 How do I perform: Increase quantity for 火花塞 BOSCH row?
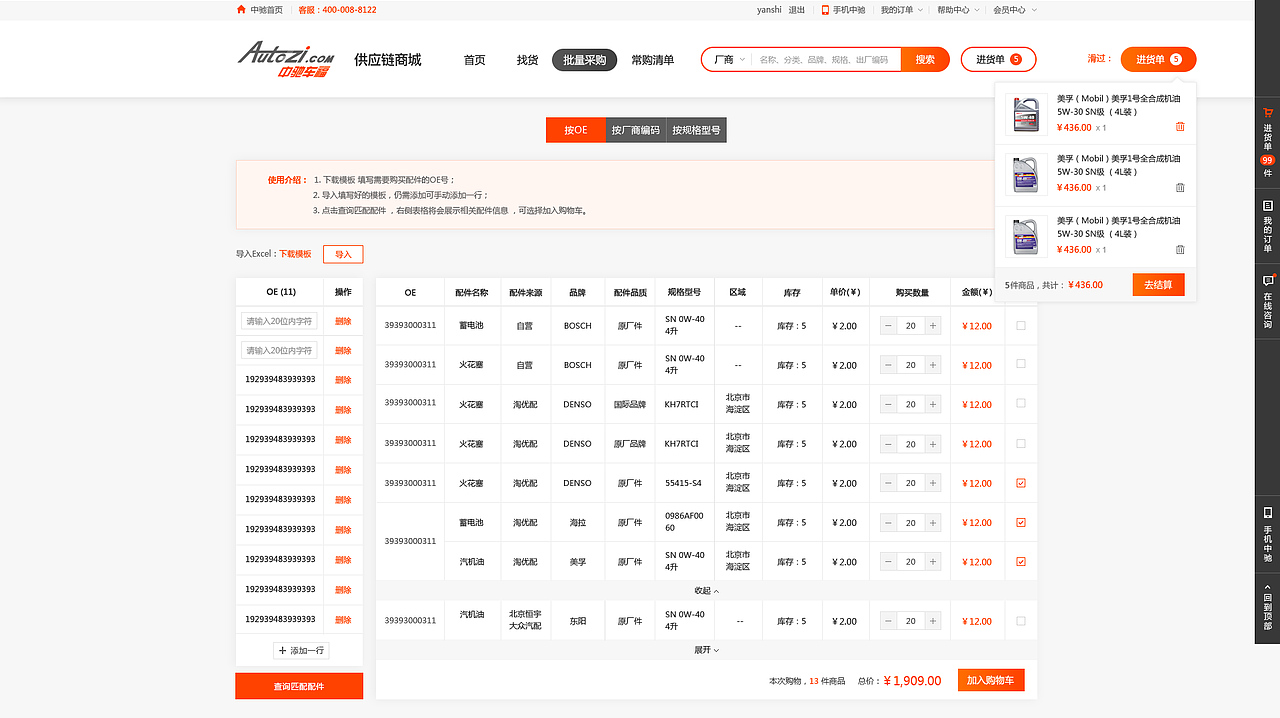pyautogui.click(x=933, y=365)
